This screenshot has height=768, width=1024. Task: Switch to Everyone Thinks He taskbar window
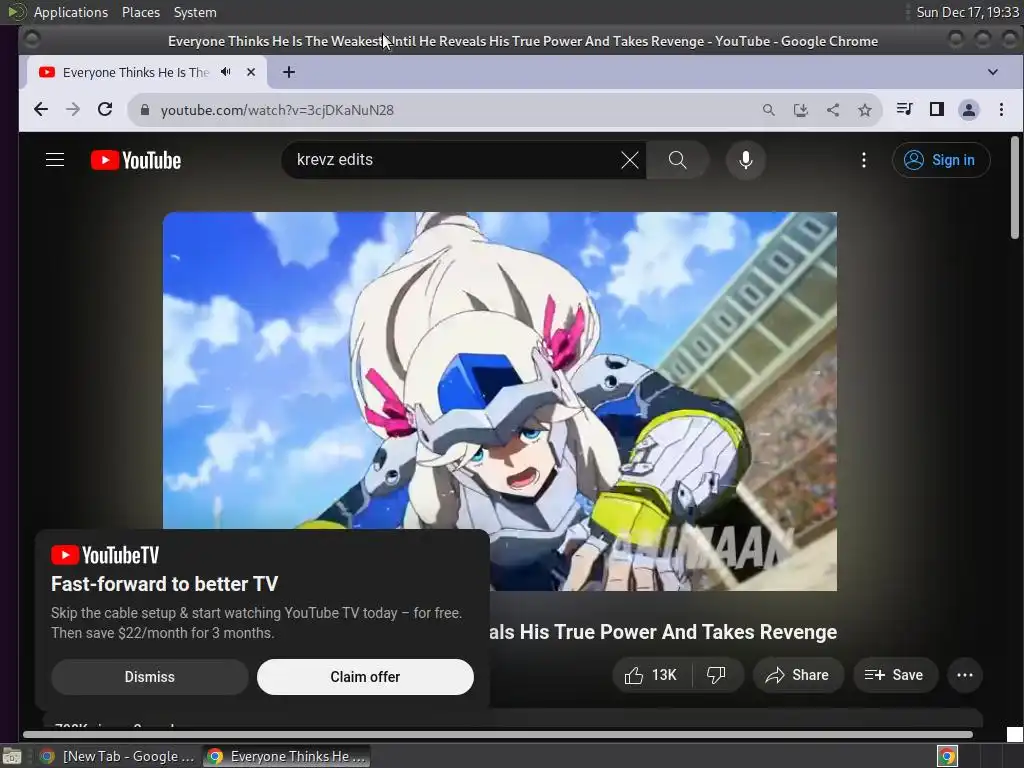click(x=287, y=756)
